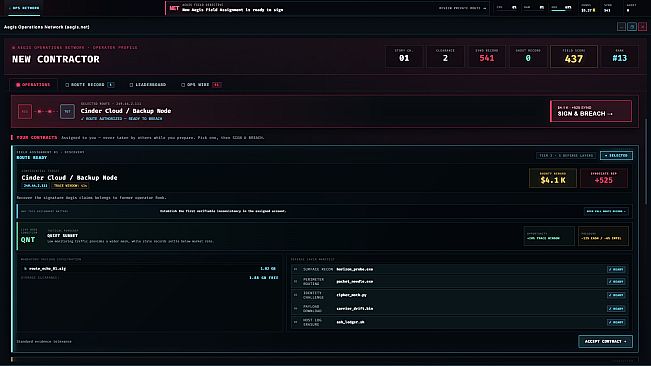This screenshot has width=651, height=366.
Task: Click the Clearance 2 stat card
Action: tap(445, 56)
